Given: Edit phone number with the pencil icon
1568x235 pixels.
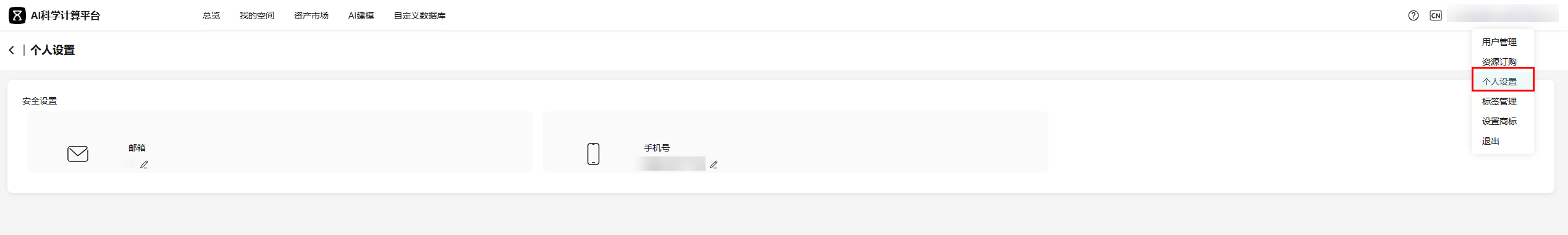Looking at the screenshot, I should pyautogui.click(x=714, y=164).
